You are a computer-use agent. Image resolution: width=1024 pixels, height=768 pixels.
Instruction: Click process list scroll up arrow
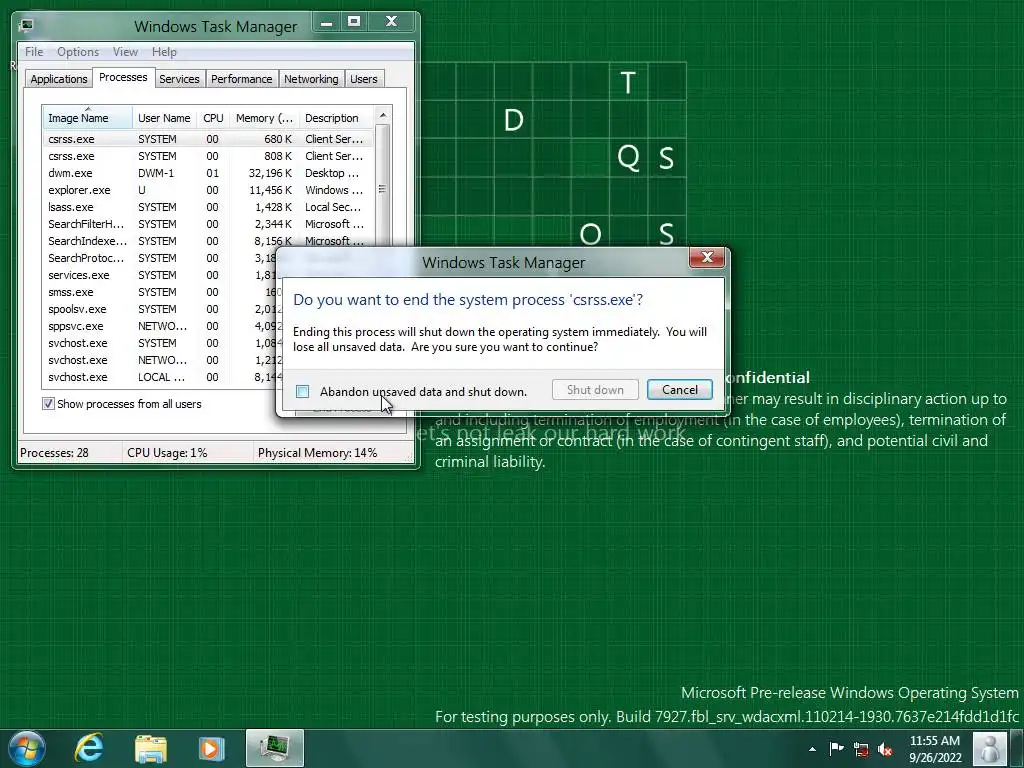pos(383,116)
